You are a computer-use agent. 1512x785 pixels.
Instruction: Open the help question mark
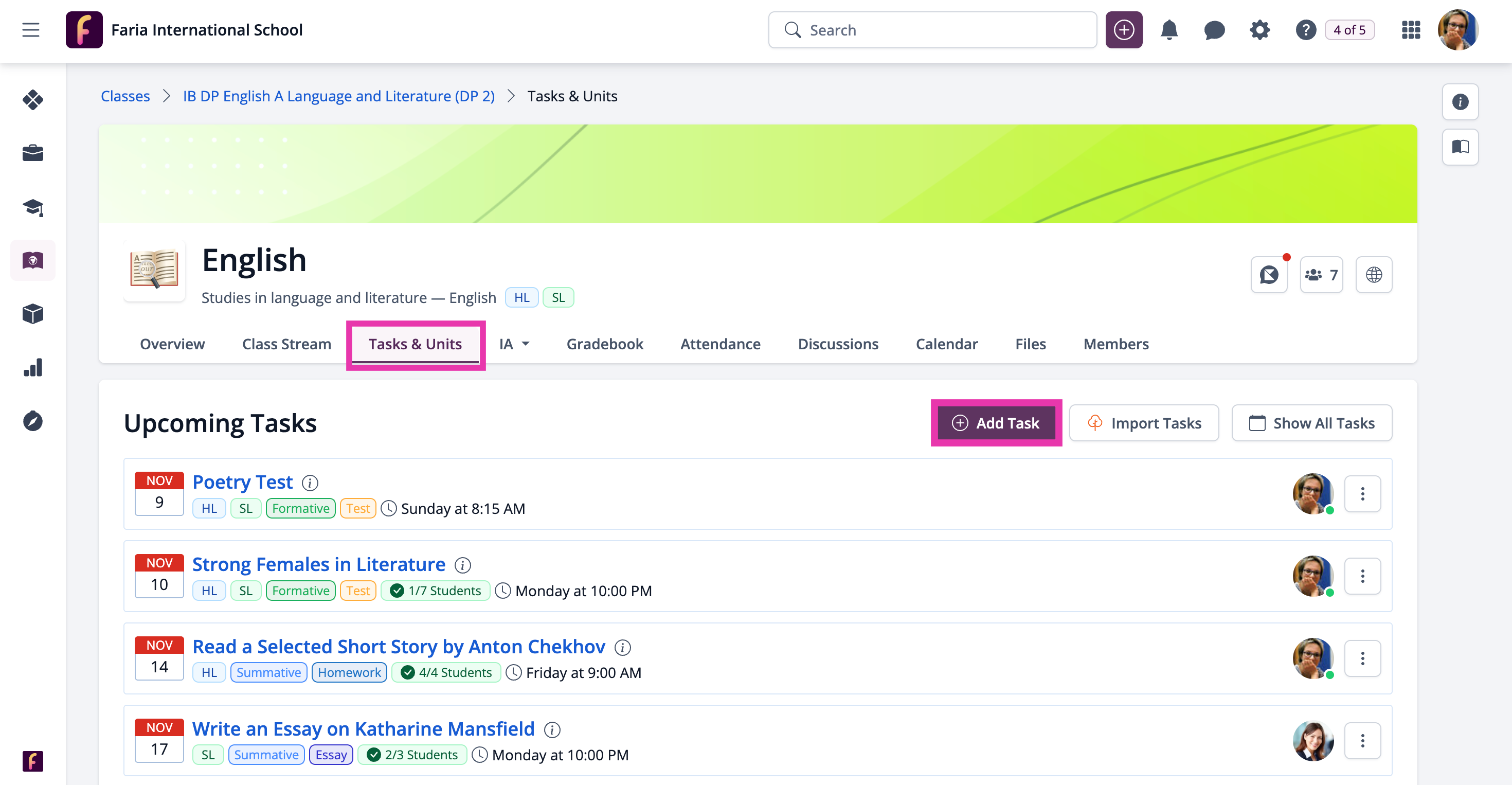(1306, 30)
